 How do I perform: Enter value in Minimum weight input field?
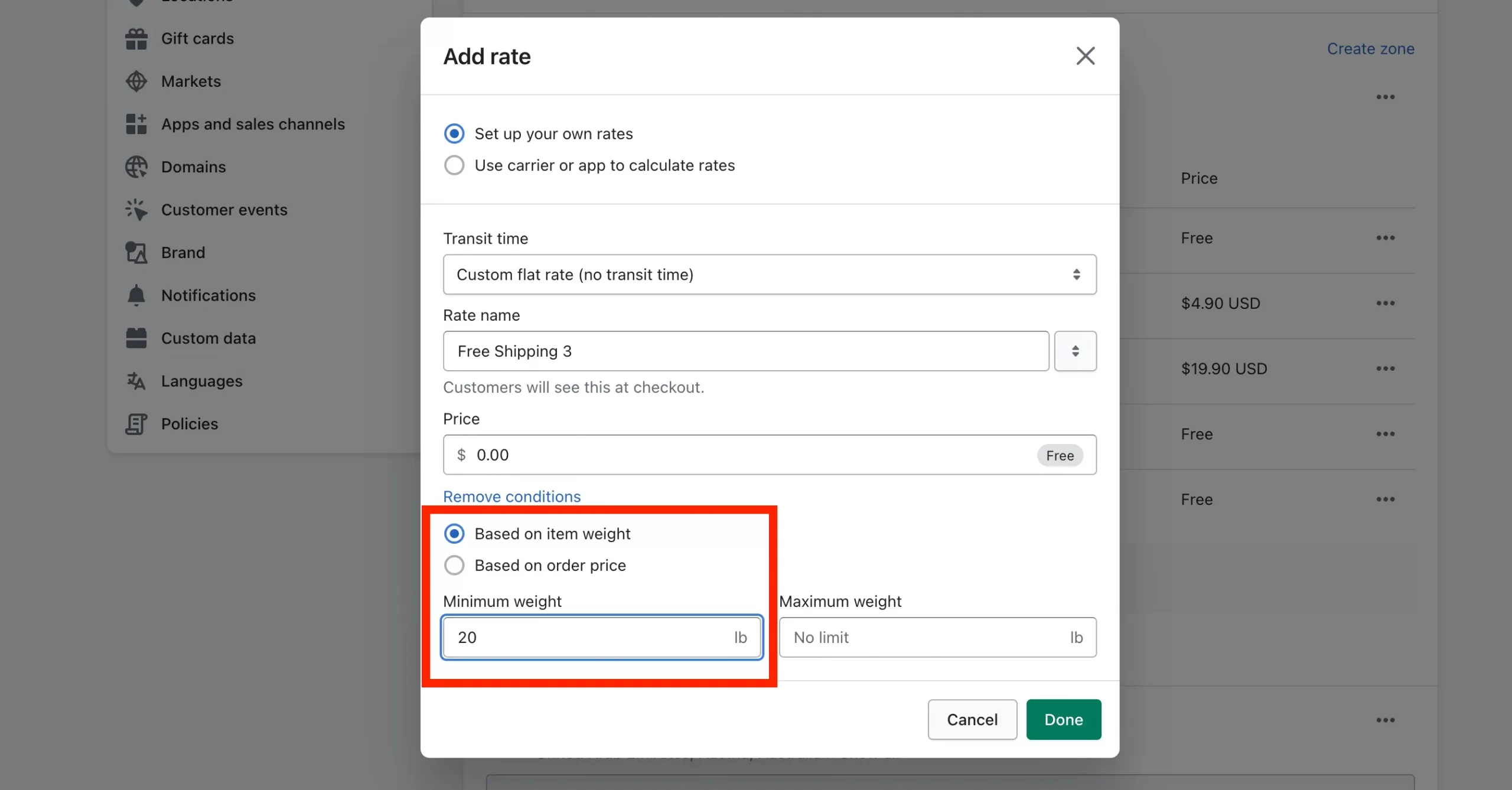click(x=601, y=637)
